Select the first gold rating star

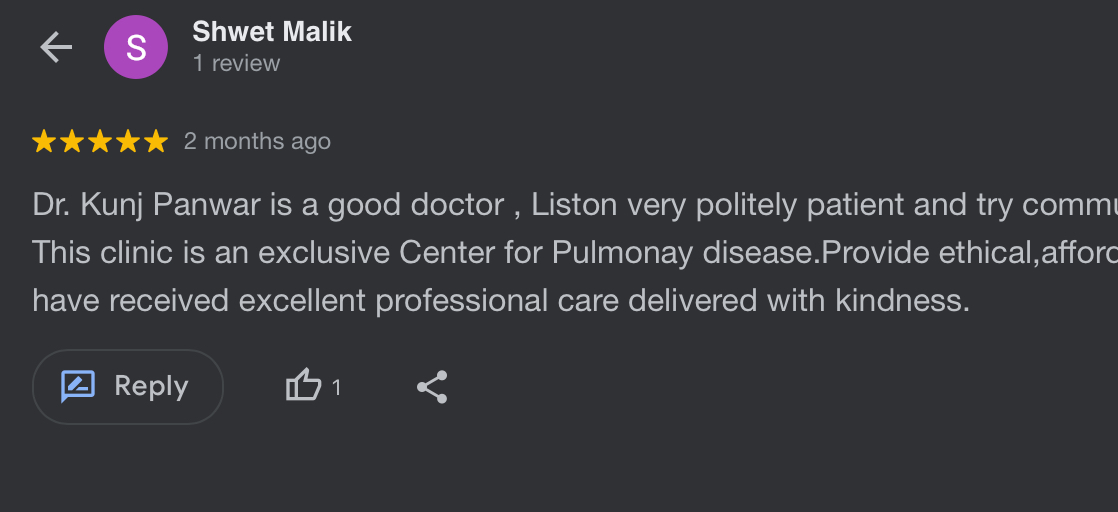(43, 141)
